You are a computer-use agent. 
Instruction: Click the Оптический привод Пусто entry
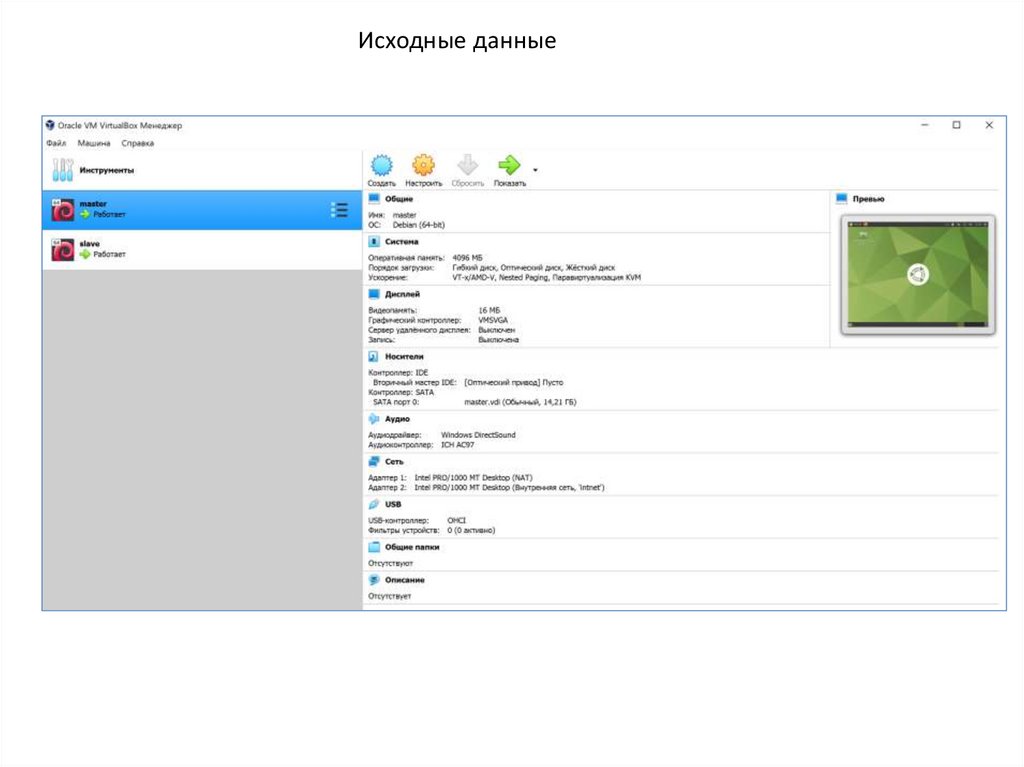tap(513, 383)
